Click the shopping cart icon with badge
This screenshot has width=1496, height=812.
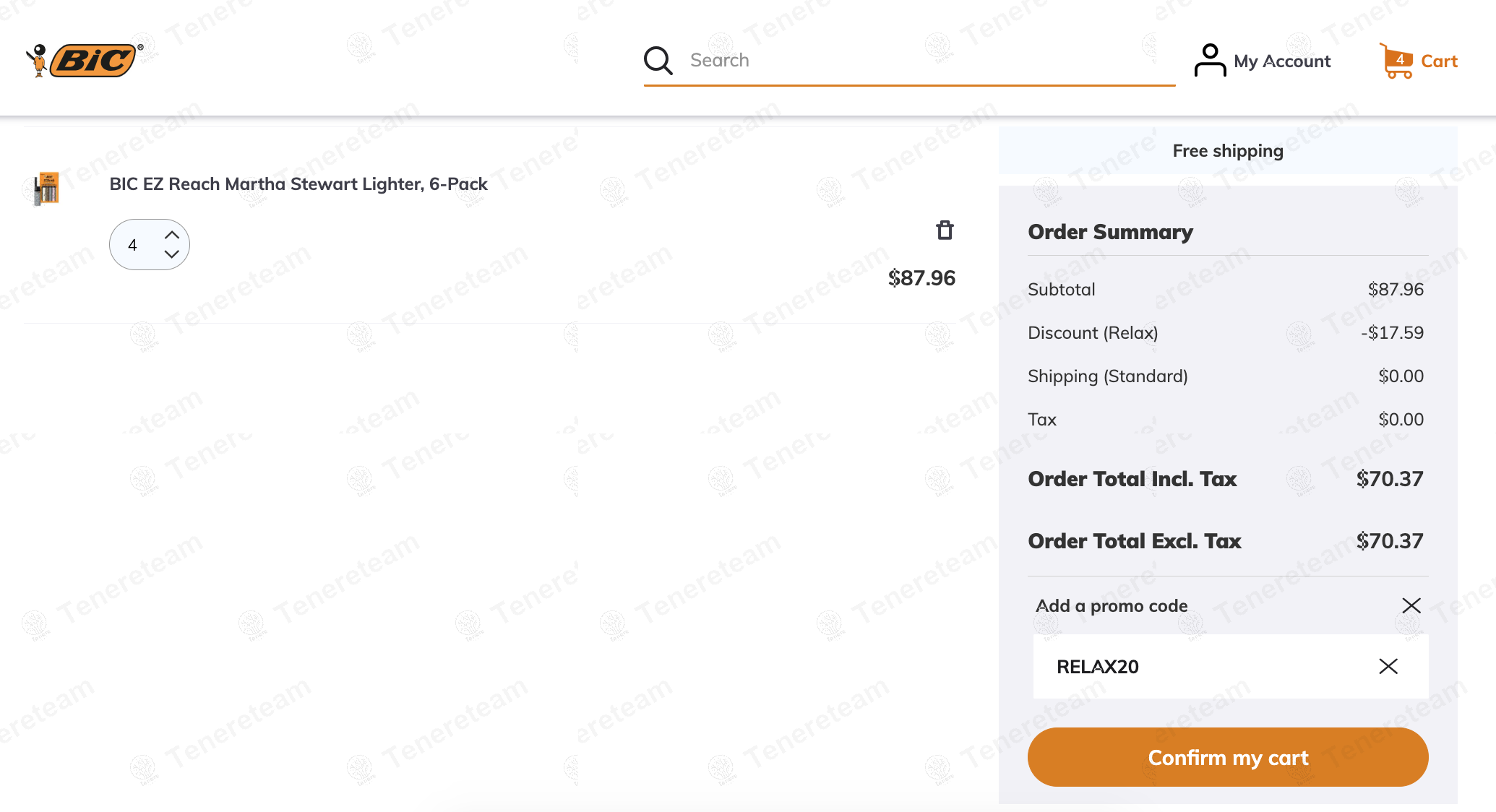(1396, 61)
